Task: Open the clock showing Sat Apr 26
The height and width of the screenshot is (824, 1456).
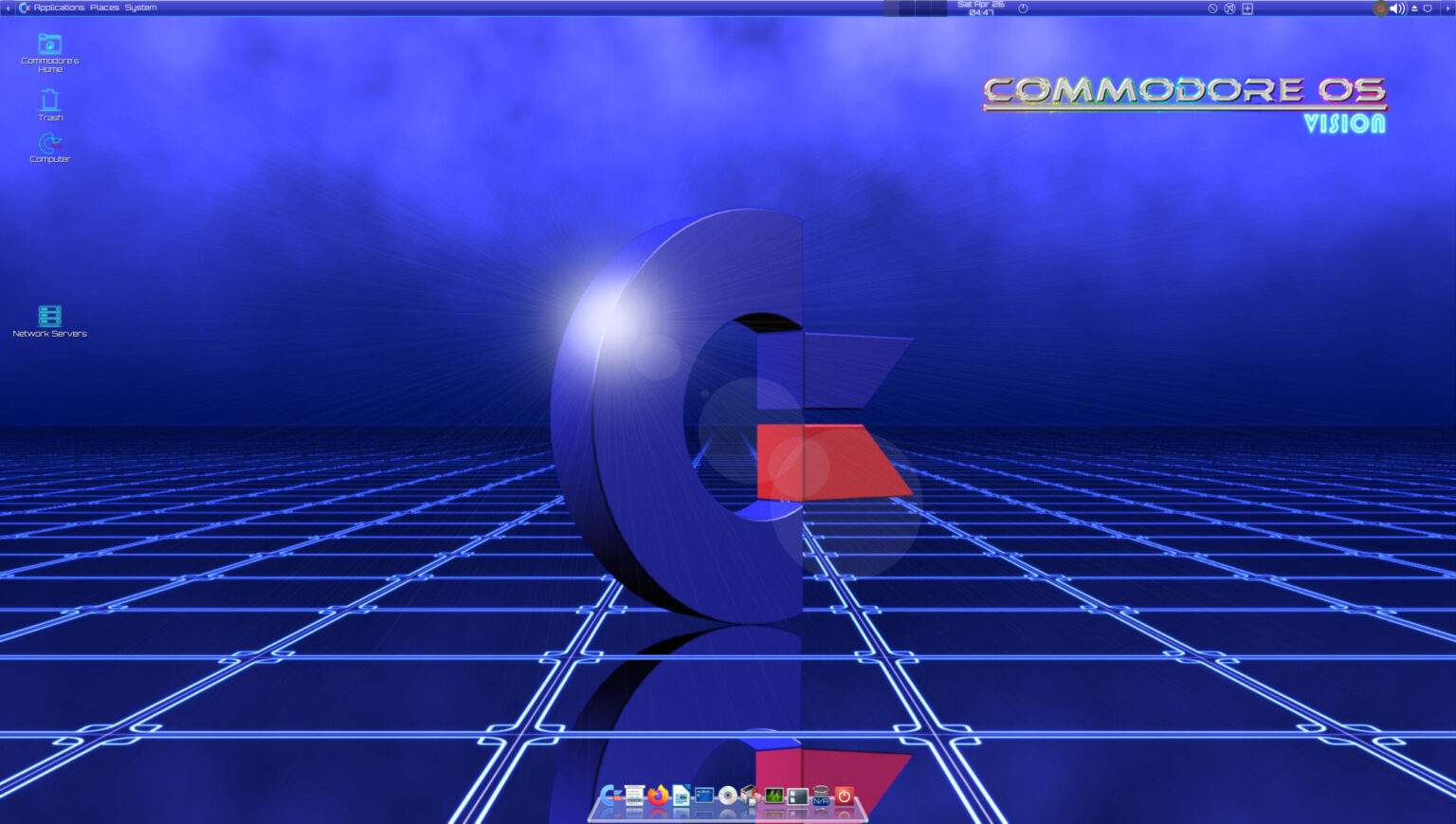Action: pyautogui.click(x=979, y=8)
